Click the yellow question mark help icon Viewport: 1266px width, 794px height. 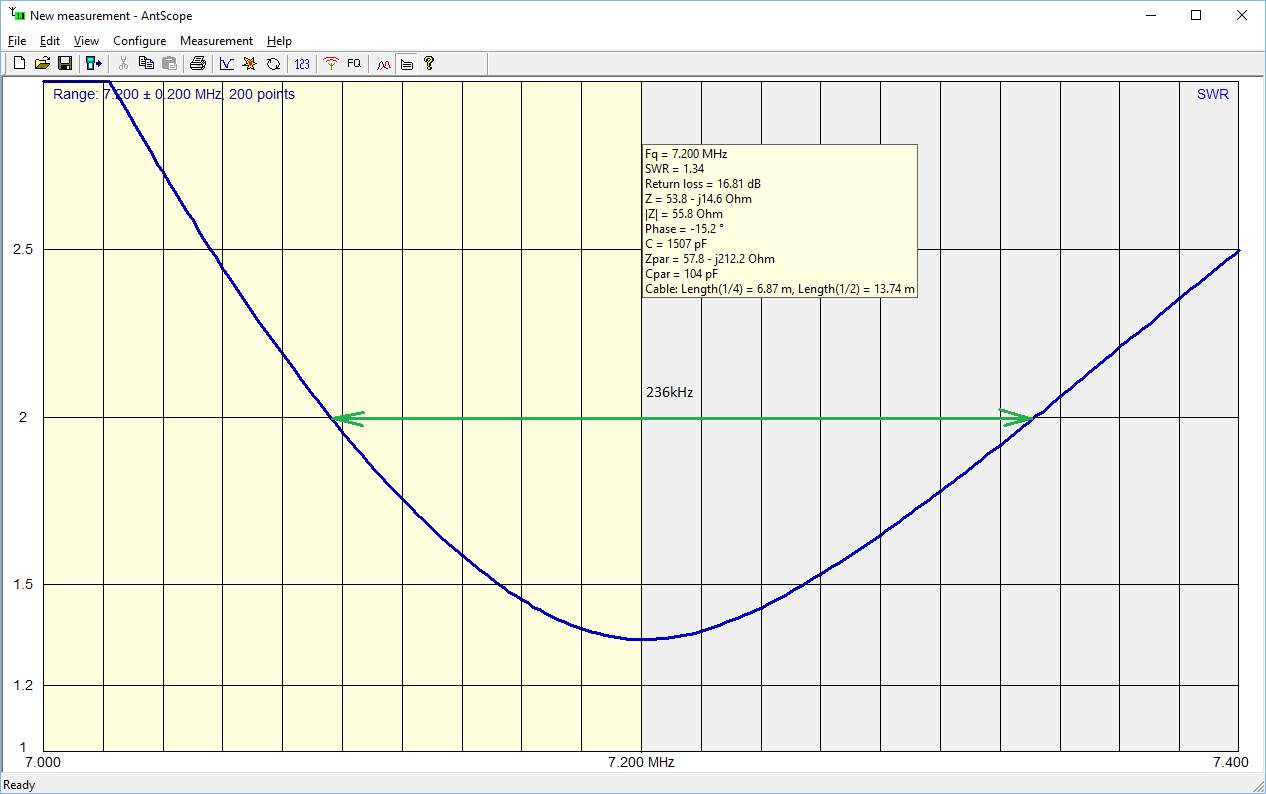pos(429,64)
